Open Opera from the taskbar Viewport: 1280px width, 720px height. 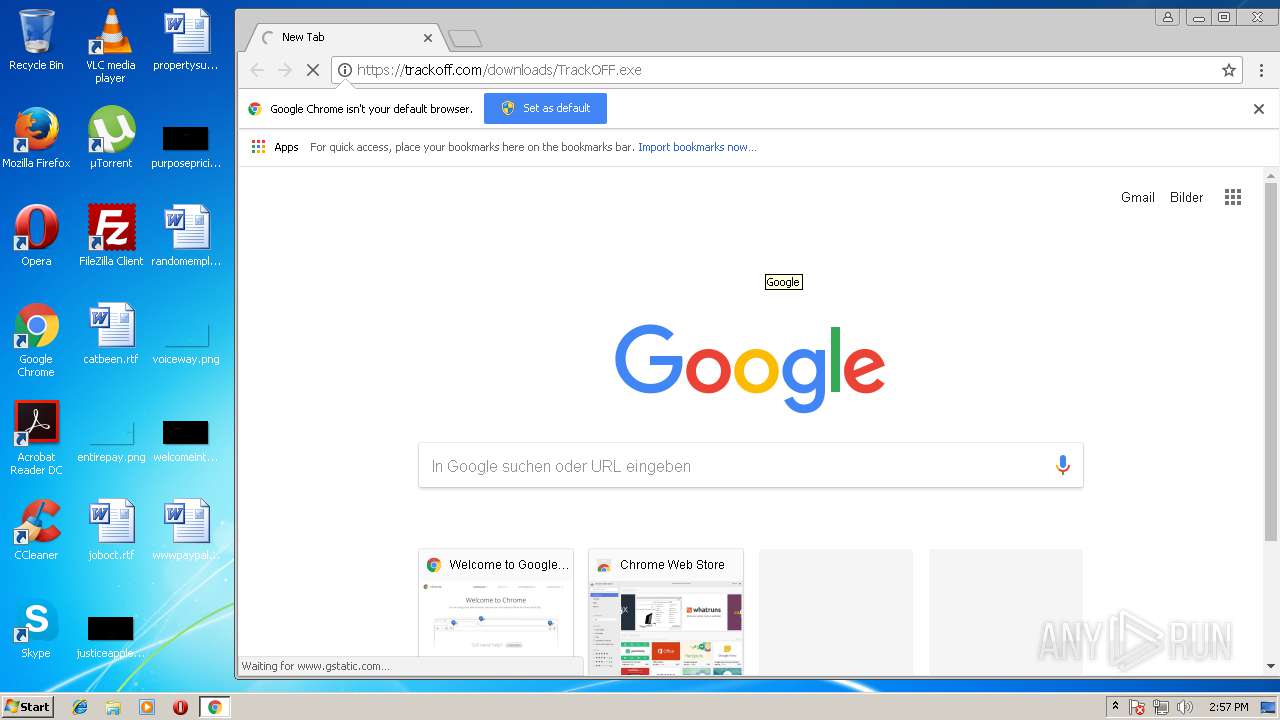coord(180,707)
